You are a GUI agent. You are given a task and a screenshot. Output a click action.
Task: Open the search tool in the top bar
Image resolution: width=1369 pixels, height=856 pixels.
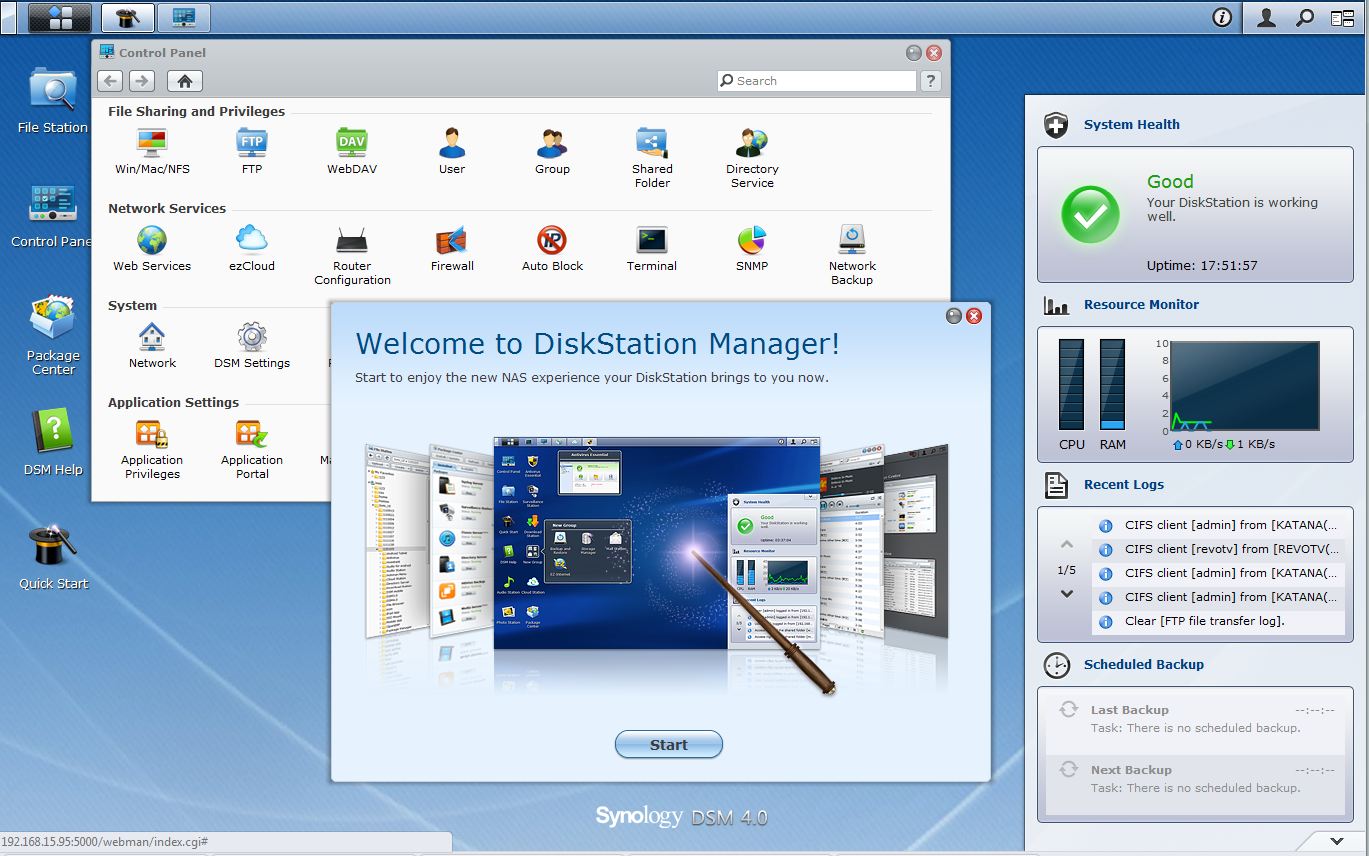tap(1305, 17)
